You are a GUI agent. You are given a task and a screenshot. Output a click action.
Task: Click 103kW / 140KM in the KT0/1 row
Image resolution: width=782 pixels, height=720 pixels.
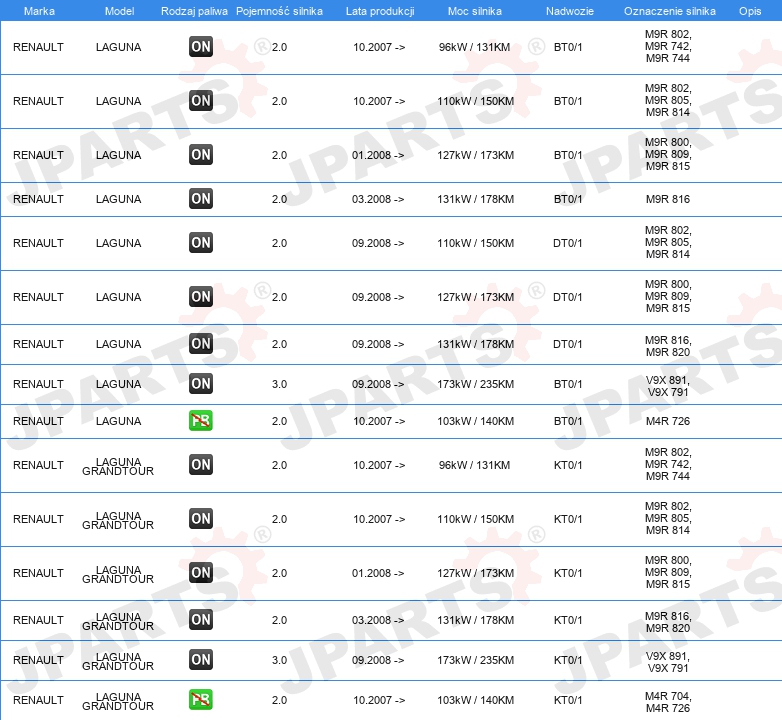pos(475,701)
